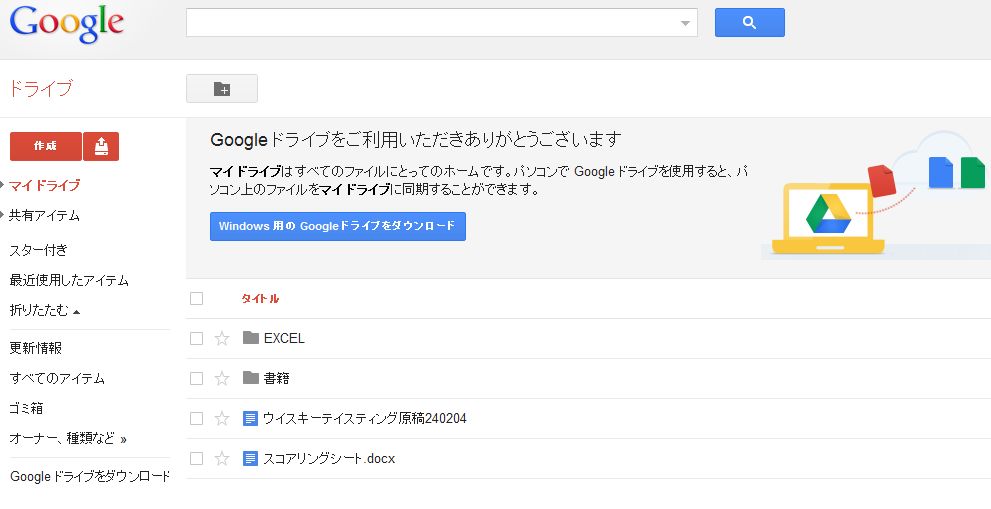
Task: Tick the select-all checkbox beside タイトル
Action: (x=197, y=298)
